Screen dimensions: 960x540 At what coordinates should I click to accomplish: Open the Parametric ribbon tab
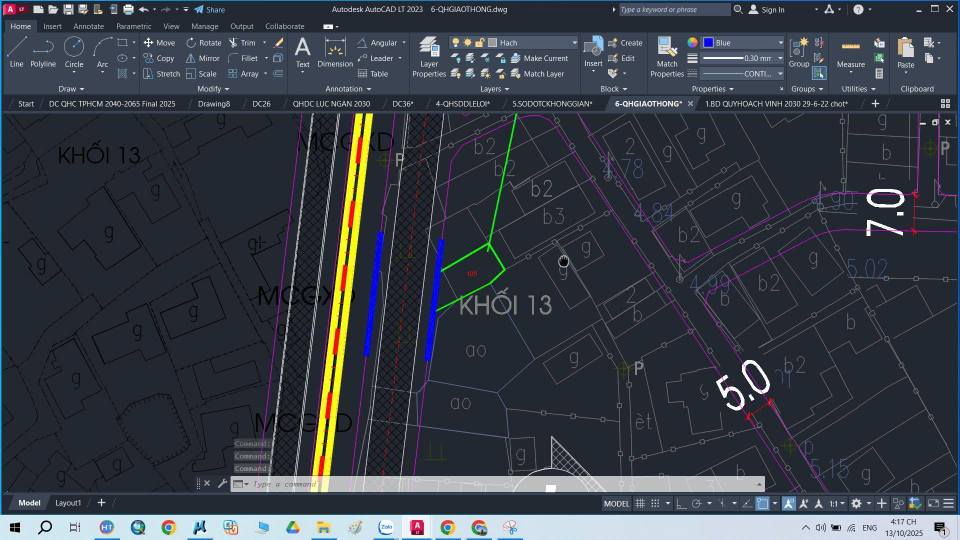point(133,26)
